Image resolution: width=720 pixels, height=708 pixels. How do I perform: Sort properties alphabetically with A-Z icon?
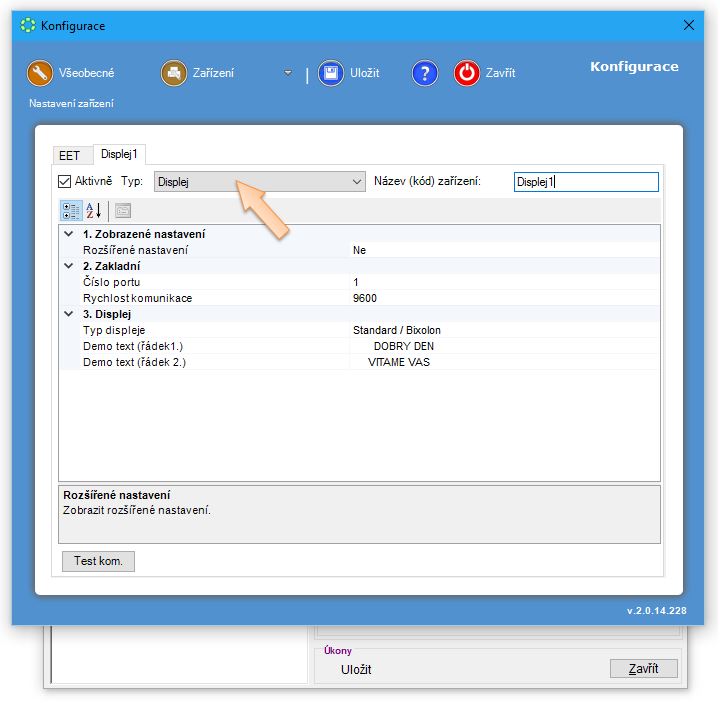click(94, 210)
